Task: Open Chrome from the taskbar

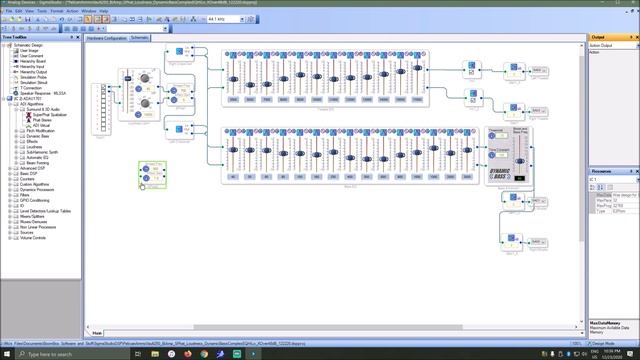Action: click(204, 354)
